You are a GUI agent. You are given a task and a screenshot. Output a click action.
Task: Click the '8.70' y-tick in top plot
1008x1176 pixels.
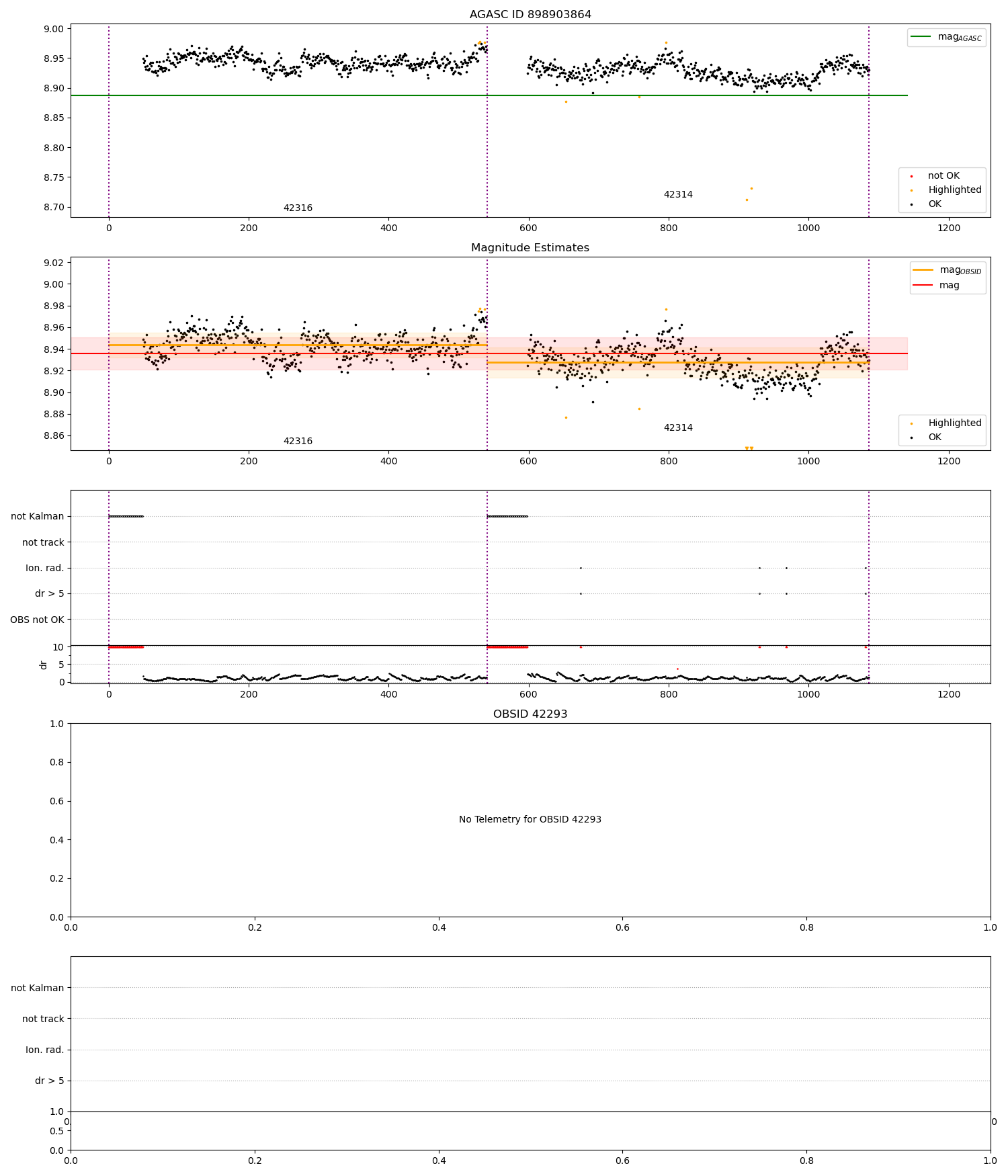click(x=54, y=208)
